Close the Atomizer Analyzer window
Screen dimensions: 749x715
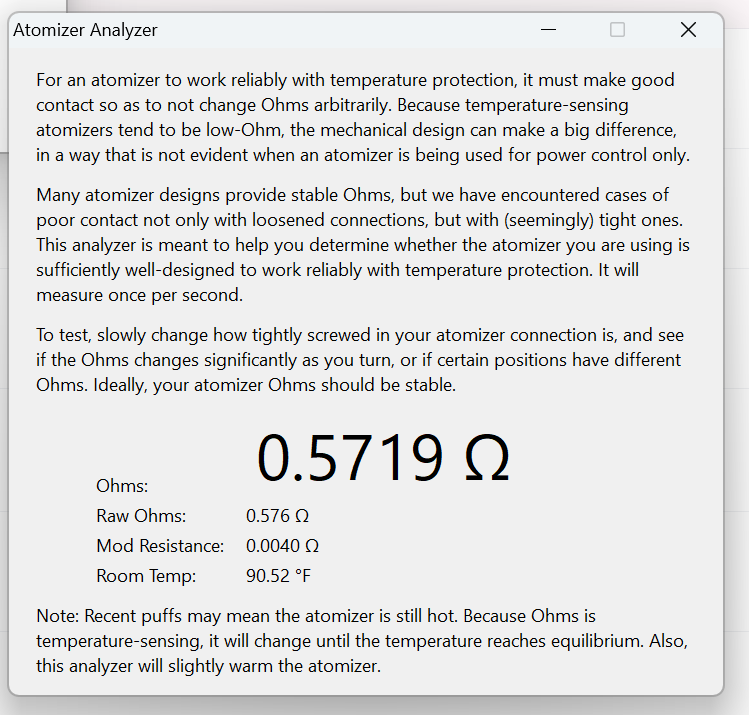688,30
